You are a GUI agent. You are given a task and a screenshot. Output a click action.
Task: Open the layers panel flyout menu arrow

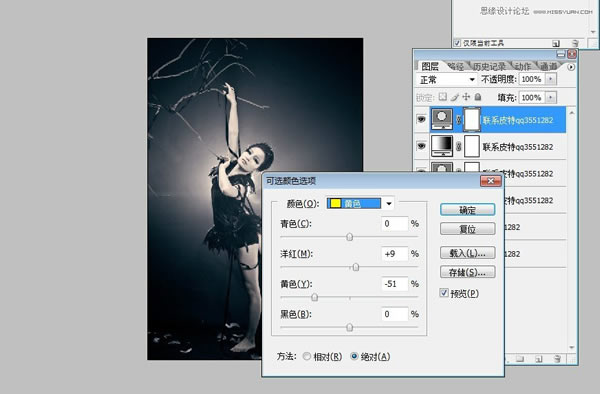(x=571, y=67)
